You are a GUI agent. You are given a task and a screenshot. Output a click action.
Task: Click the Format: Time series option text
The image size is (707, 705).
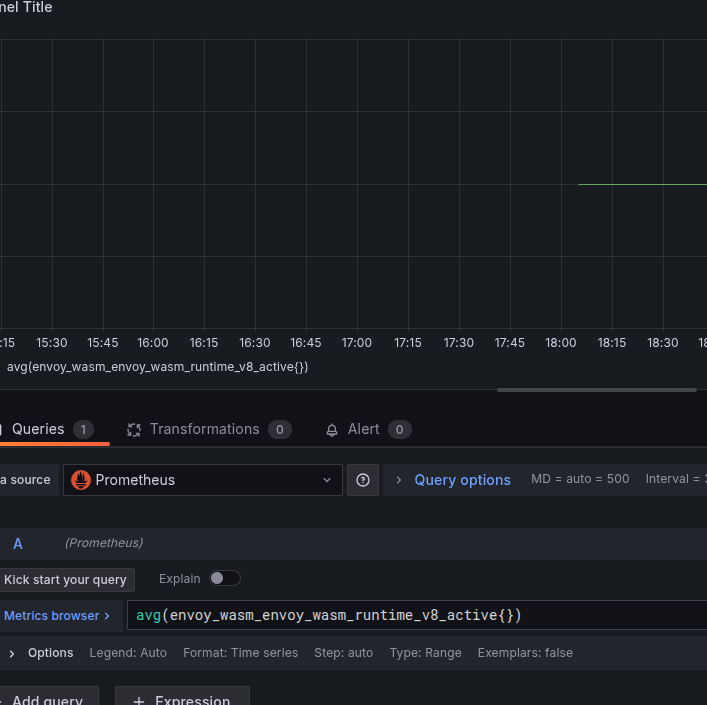(x=240, y=653)
